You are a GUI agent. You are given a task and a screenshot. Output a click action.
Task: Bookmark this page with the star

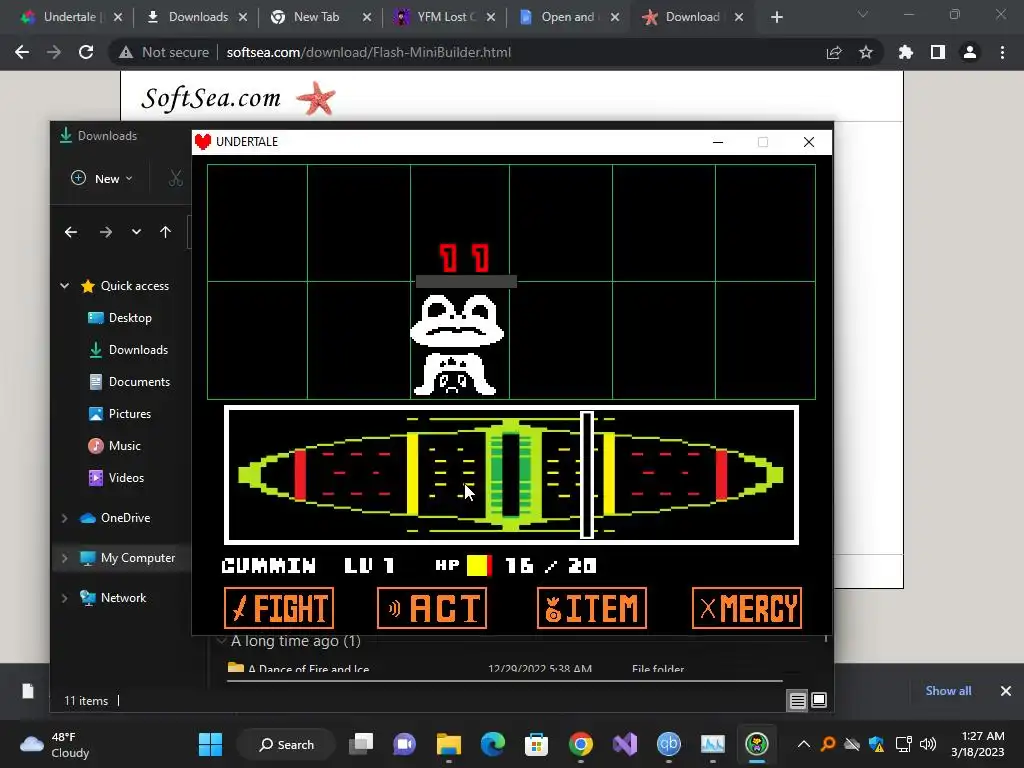click(866, 52)
